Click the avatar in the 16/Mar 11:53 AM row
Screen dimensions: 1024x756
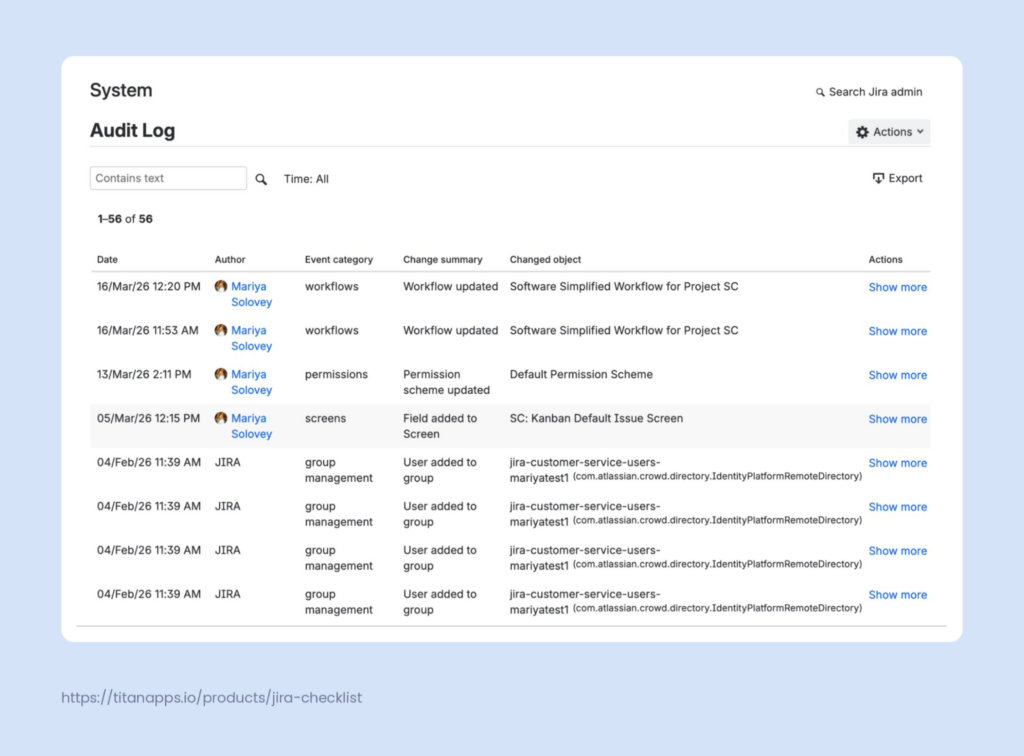tap(221, 329)
